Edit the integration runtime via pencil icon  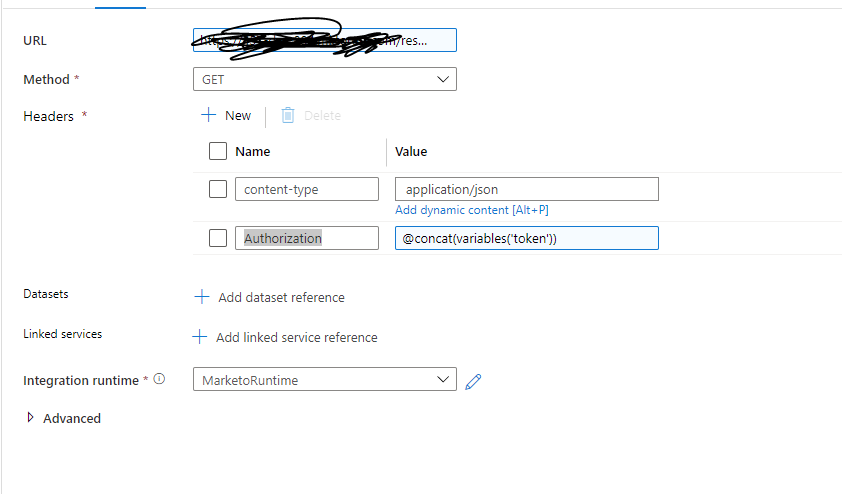[x=473, y=381]
